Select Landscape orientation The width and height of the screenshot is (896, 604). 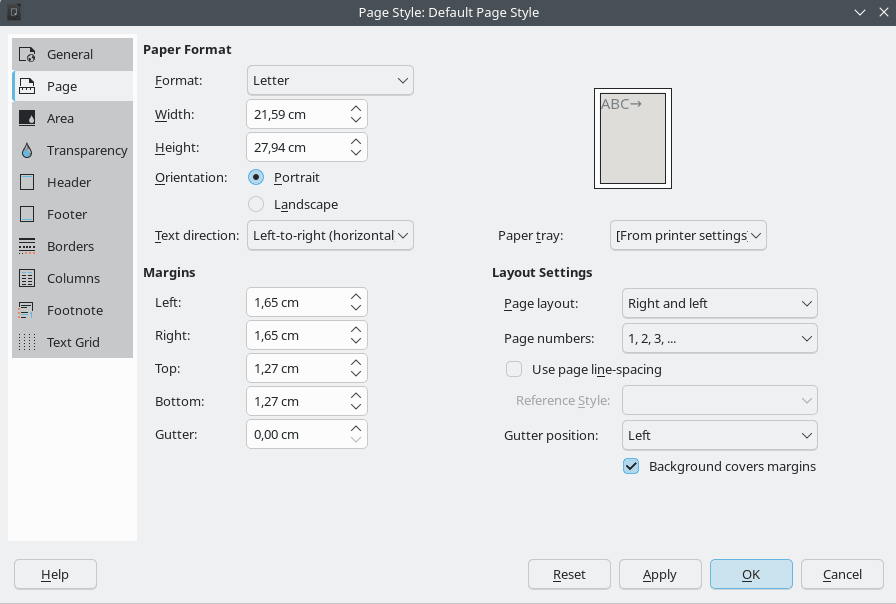[x=256, y=204]
